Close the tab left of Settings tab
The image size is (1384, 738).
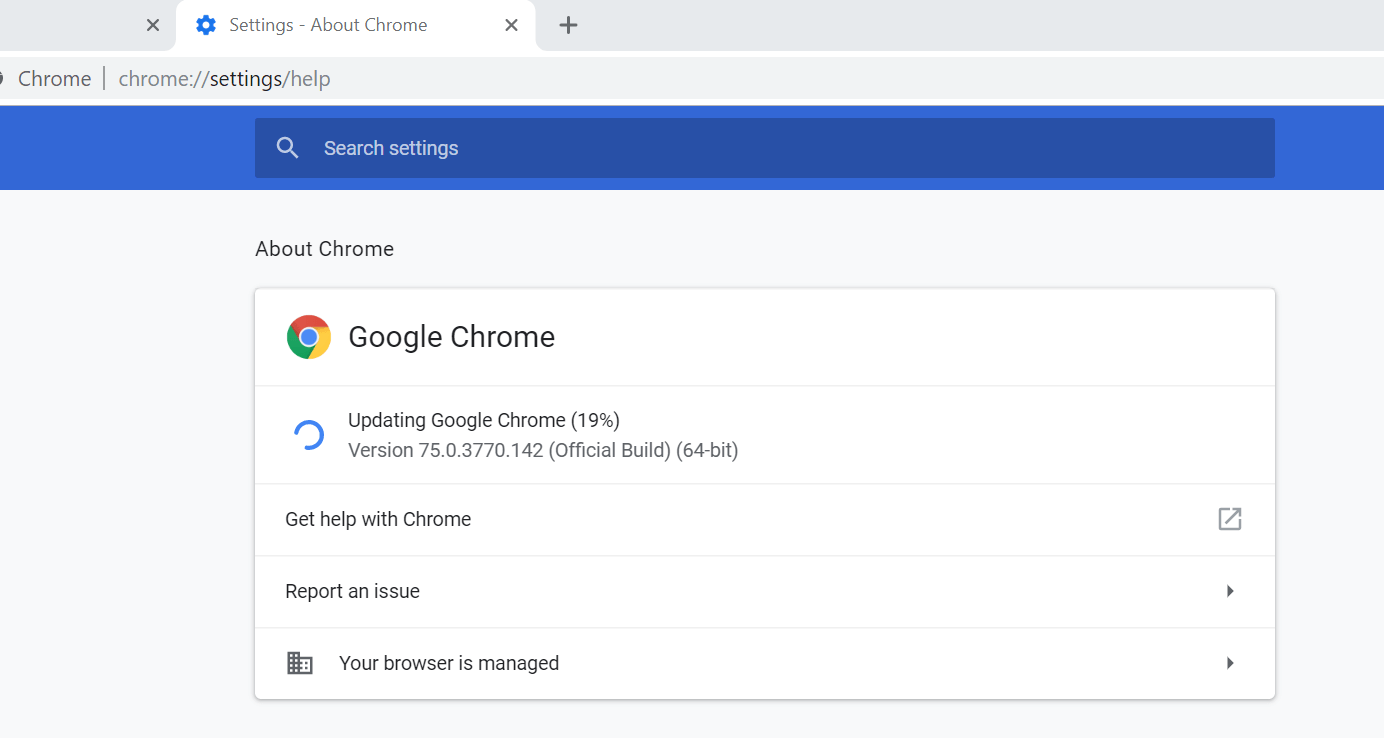click(x=153, y=25)
